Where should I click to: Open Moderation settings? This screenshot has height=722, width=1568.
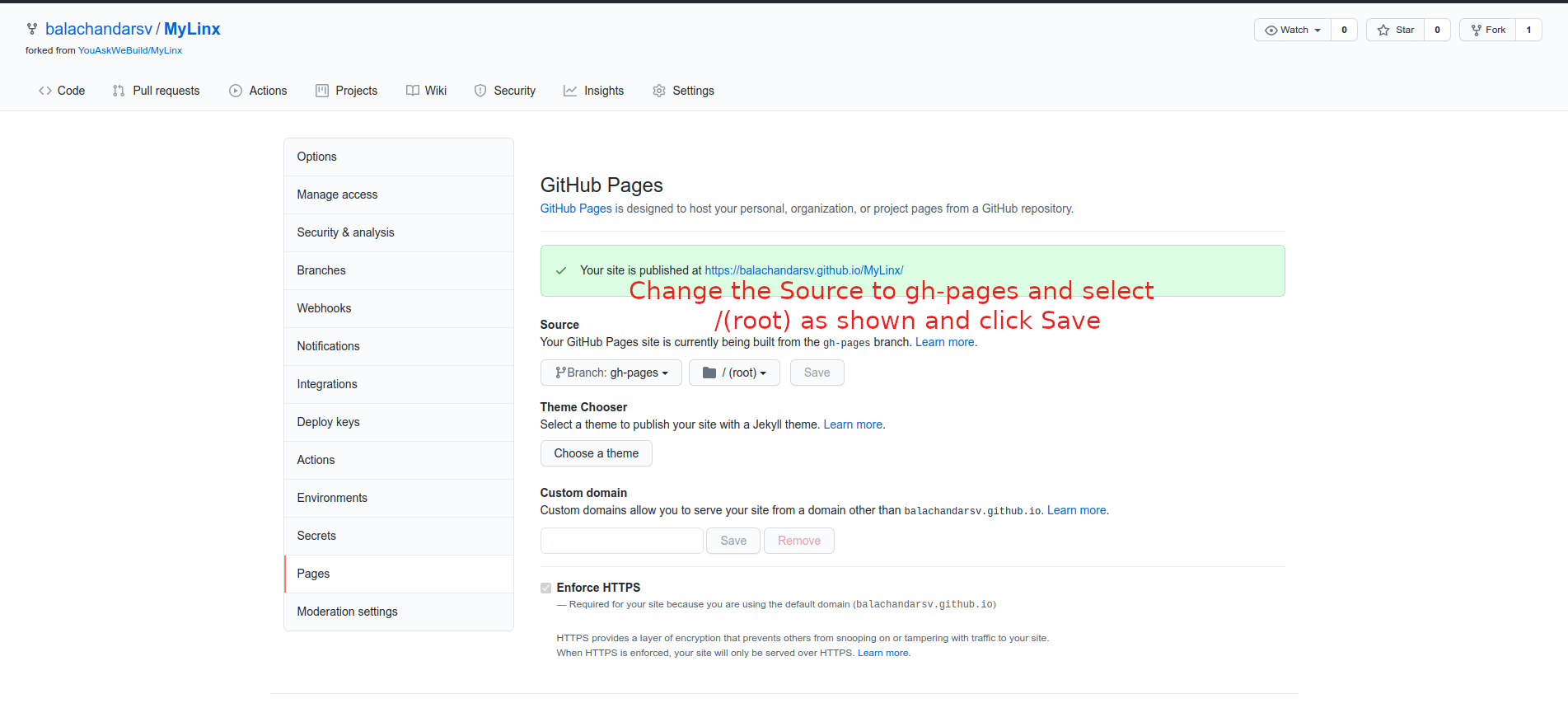(399, 612)
